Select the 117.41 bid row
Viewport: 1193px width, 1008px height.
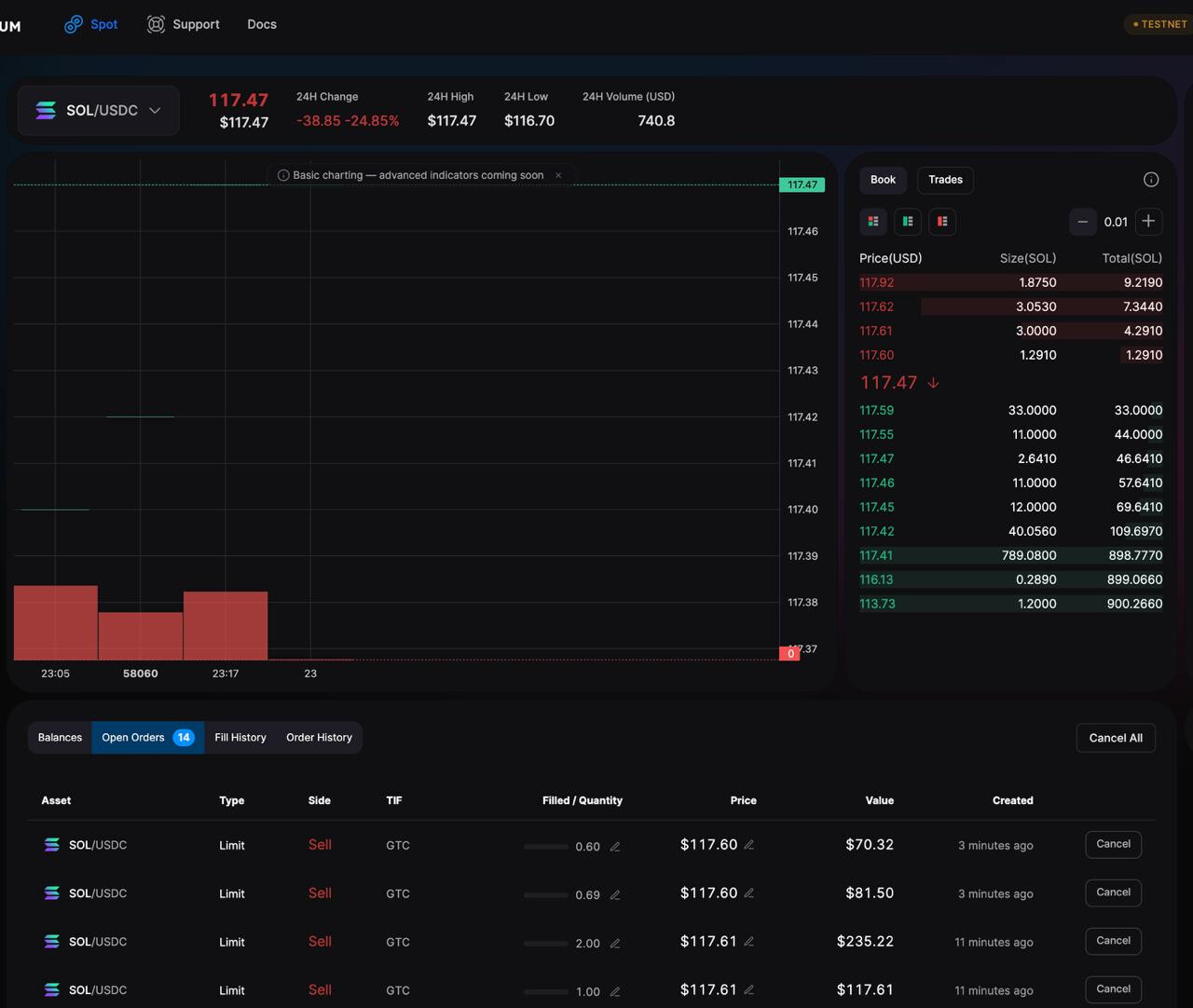1010,555
